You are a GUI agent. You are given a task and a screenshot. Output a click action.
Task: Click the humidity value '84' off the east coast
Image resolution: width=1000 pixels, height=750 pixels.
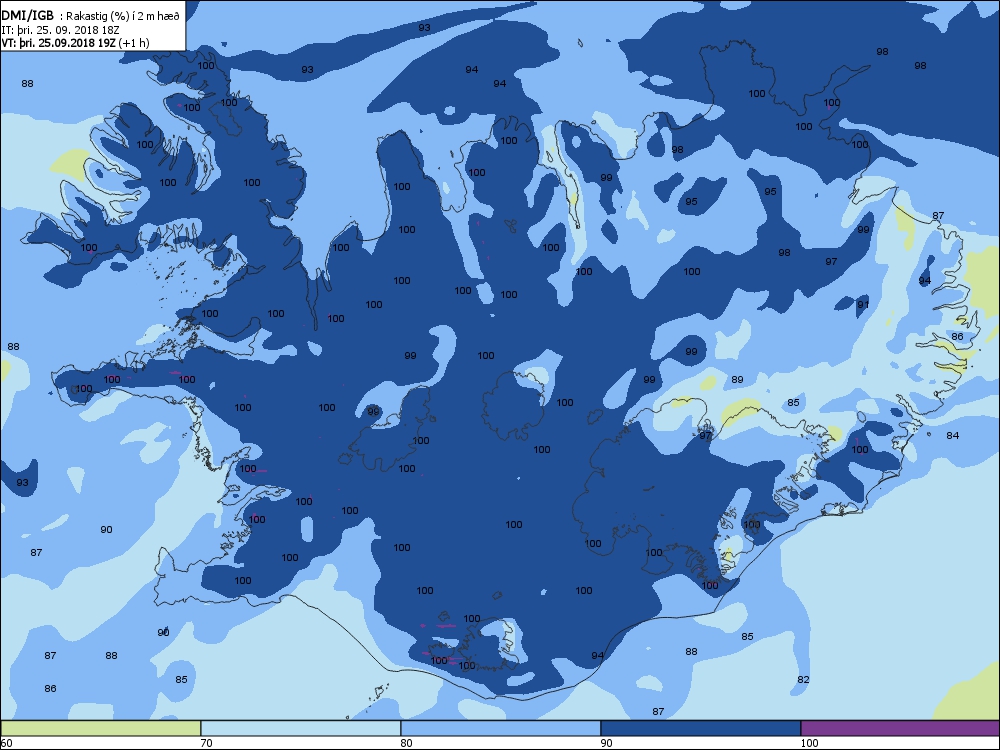coord(952,436)
